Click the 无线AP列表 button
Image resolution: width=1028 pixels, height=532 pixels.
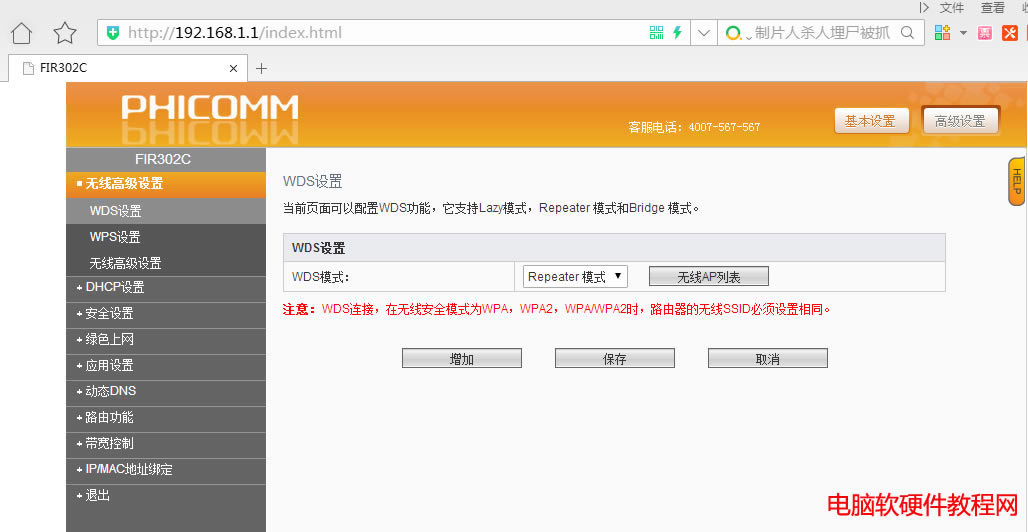708,277
